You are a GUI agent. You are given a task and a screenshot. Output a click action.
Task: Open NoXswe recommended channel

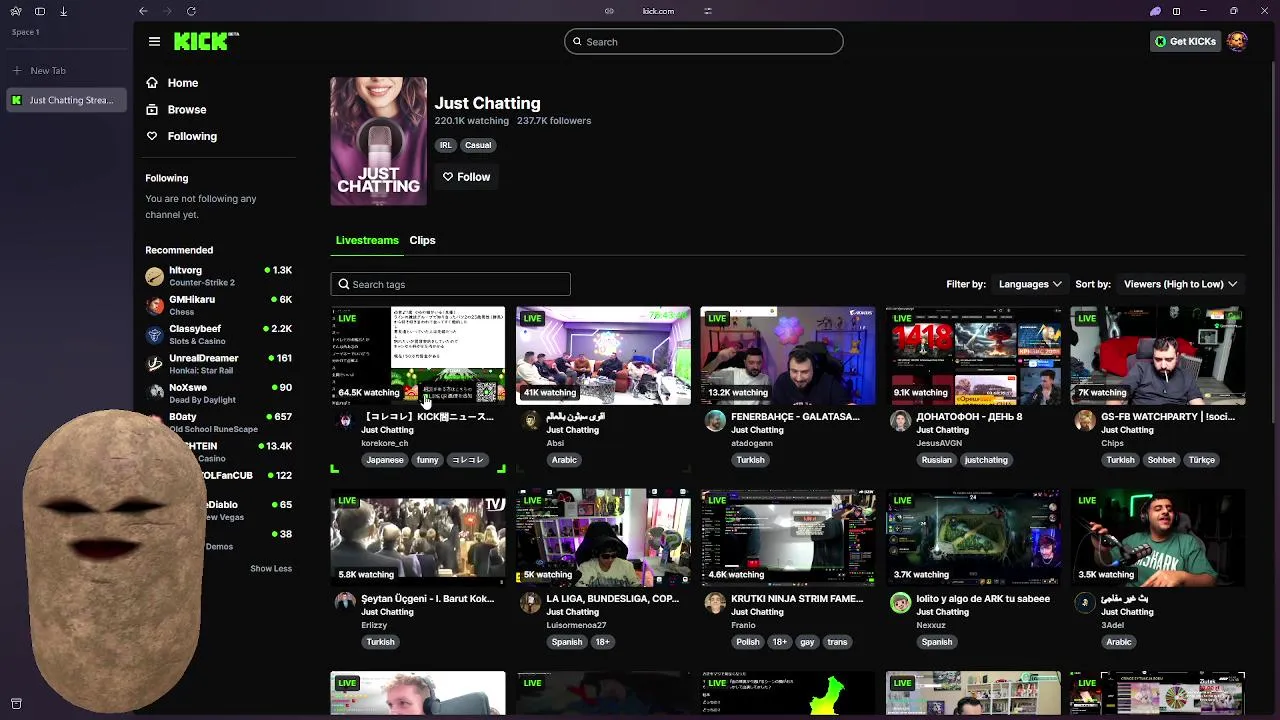tap(219, 393)
